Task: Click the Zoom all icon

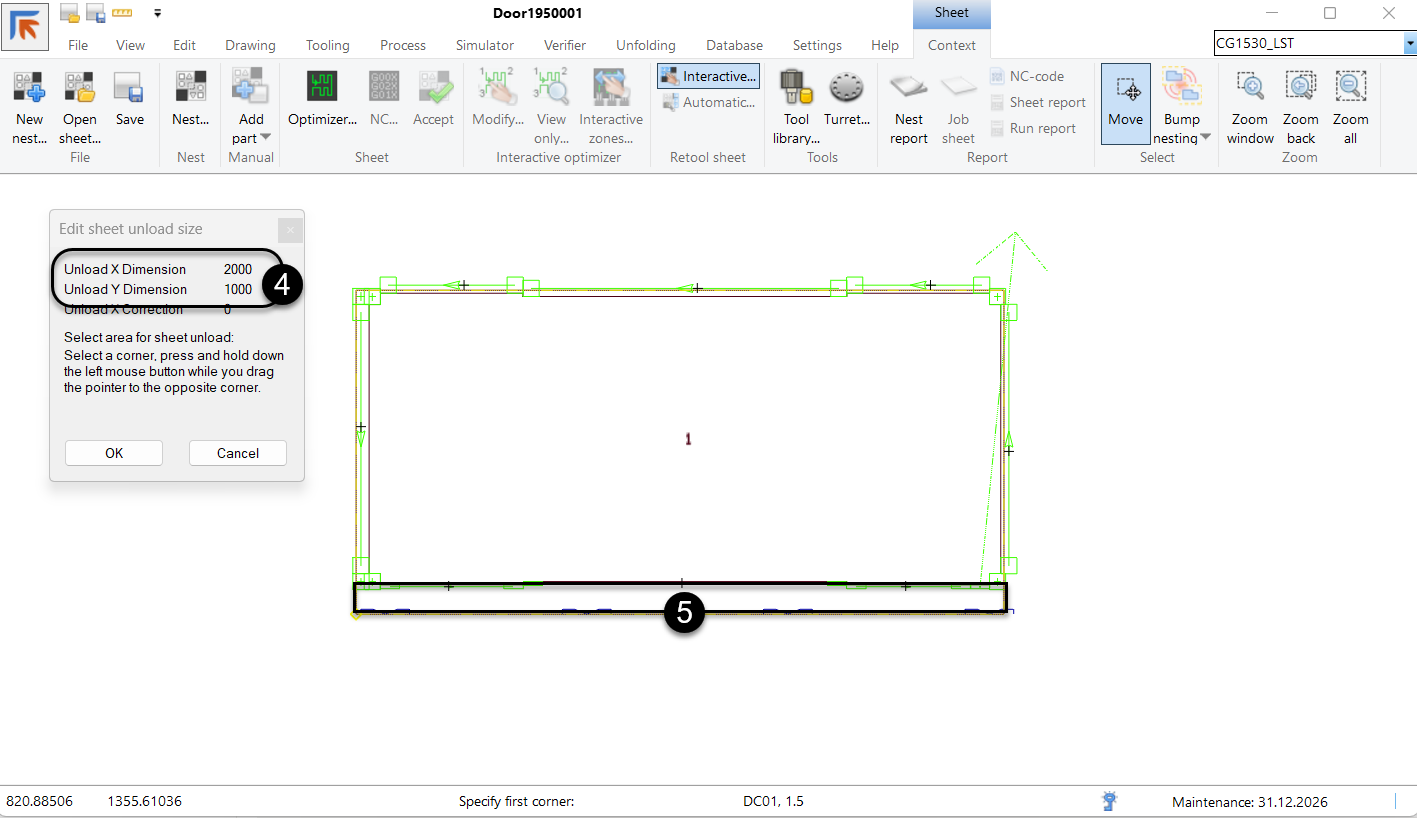Action: click(1350, 88)
